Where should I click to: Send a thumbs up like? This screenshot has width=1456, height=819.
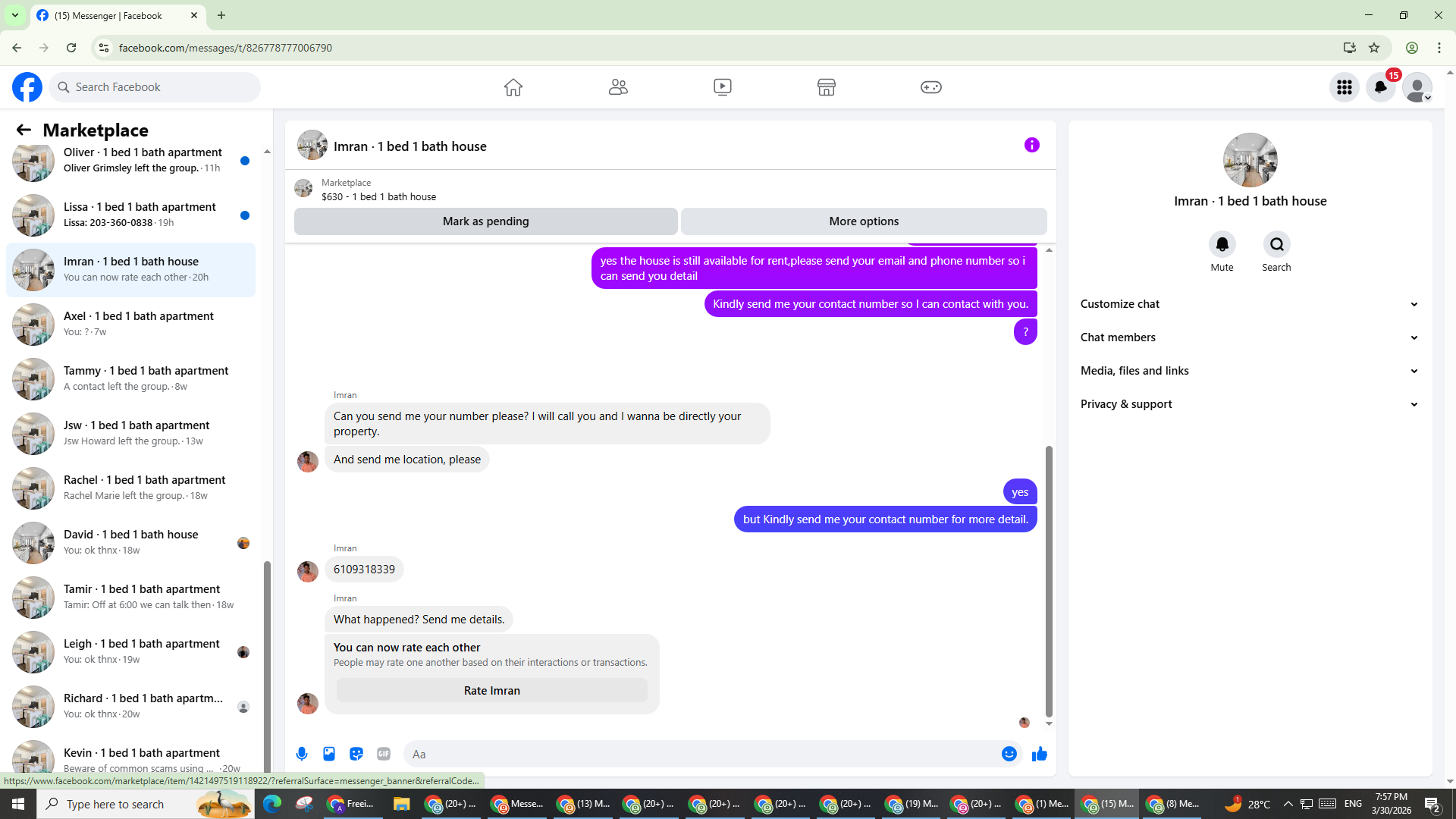pos(1039,754)
